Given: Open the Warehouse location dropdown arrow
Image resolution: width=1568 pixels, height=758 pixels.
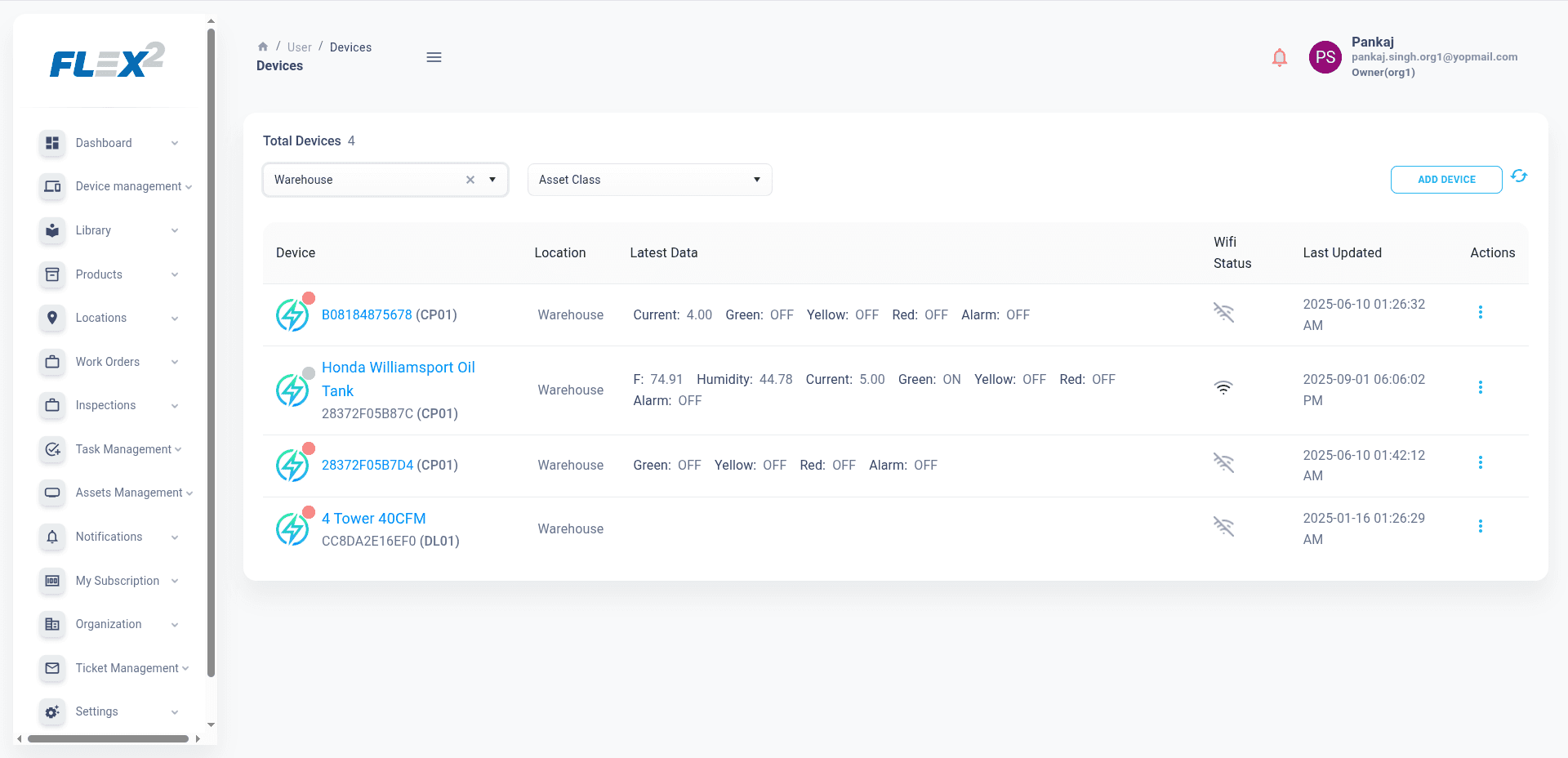Looking at the screenshot, I should click(492, 180).
